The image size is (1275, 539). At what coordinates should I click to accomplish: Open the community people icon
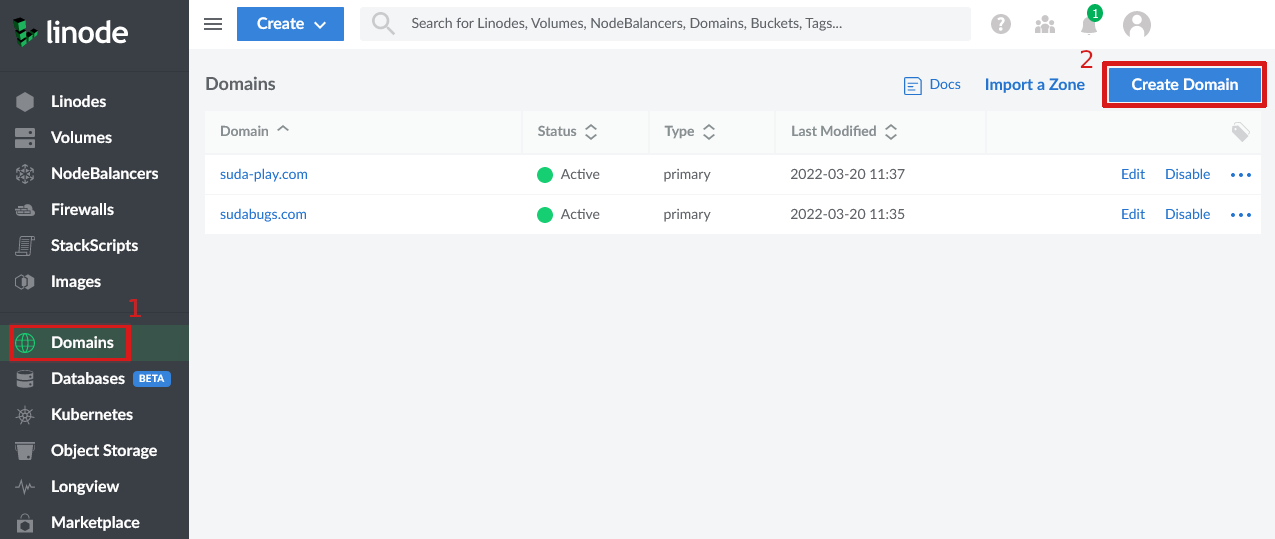pos(1045,24)
